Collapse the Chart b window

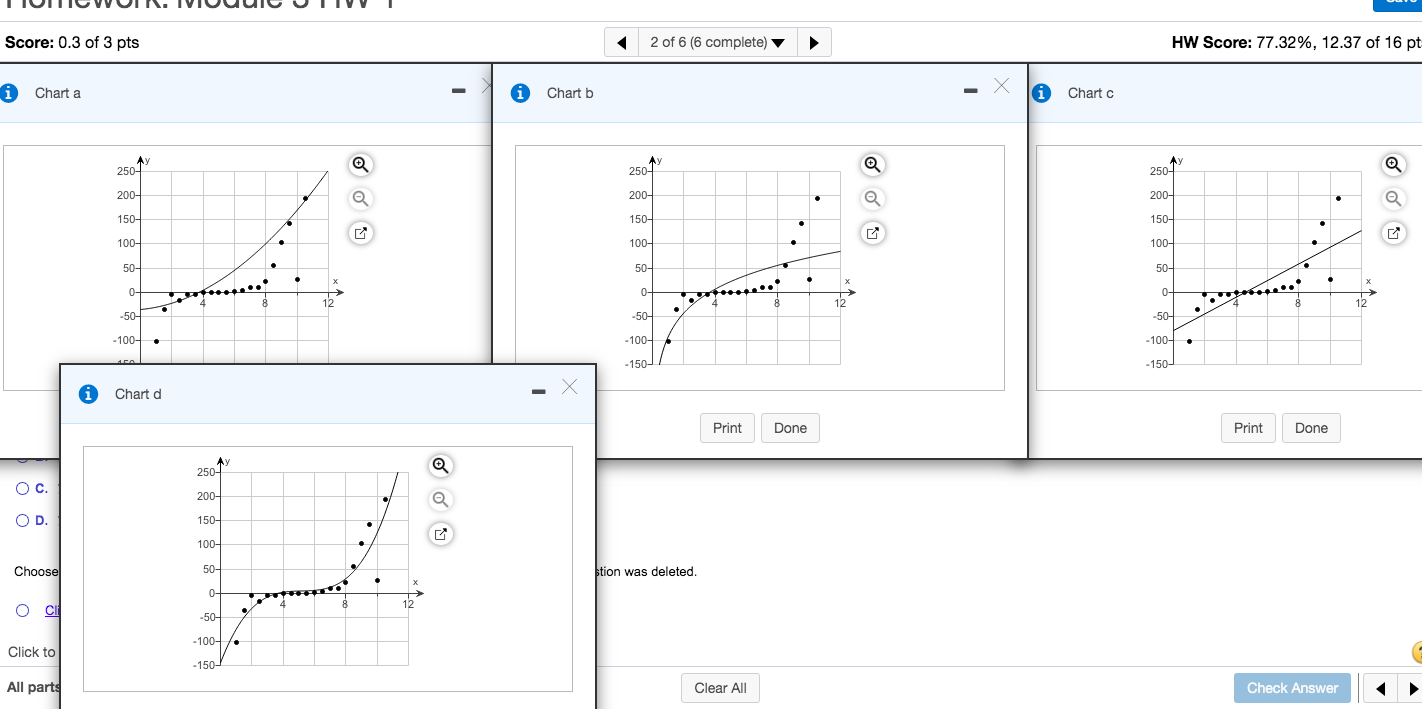pyautogui.click(x=969, y=89)
